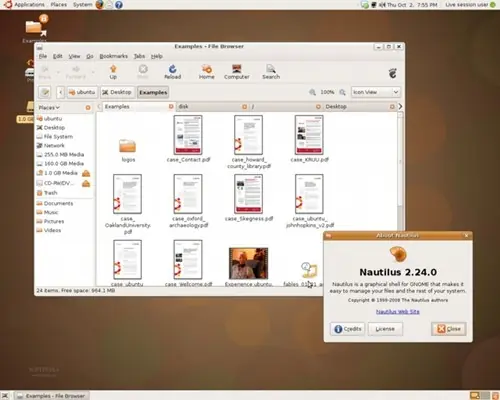The image size is (500, 400).
Task: Close the disk tab
Action: pos(244,107)
